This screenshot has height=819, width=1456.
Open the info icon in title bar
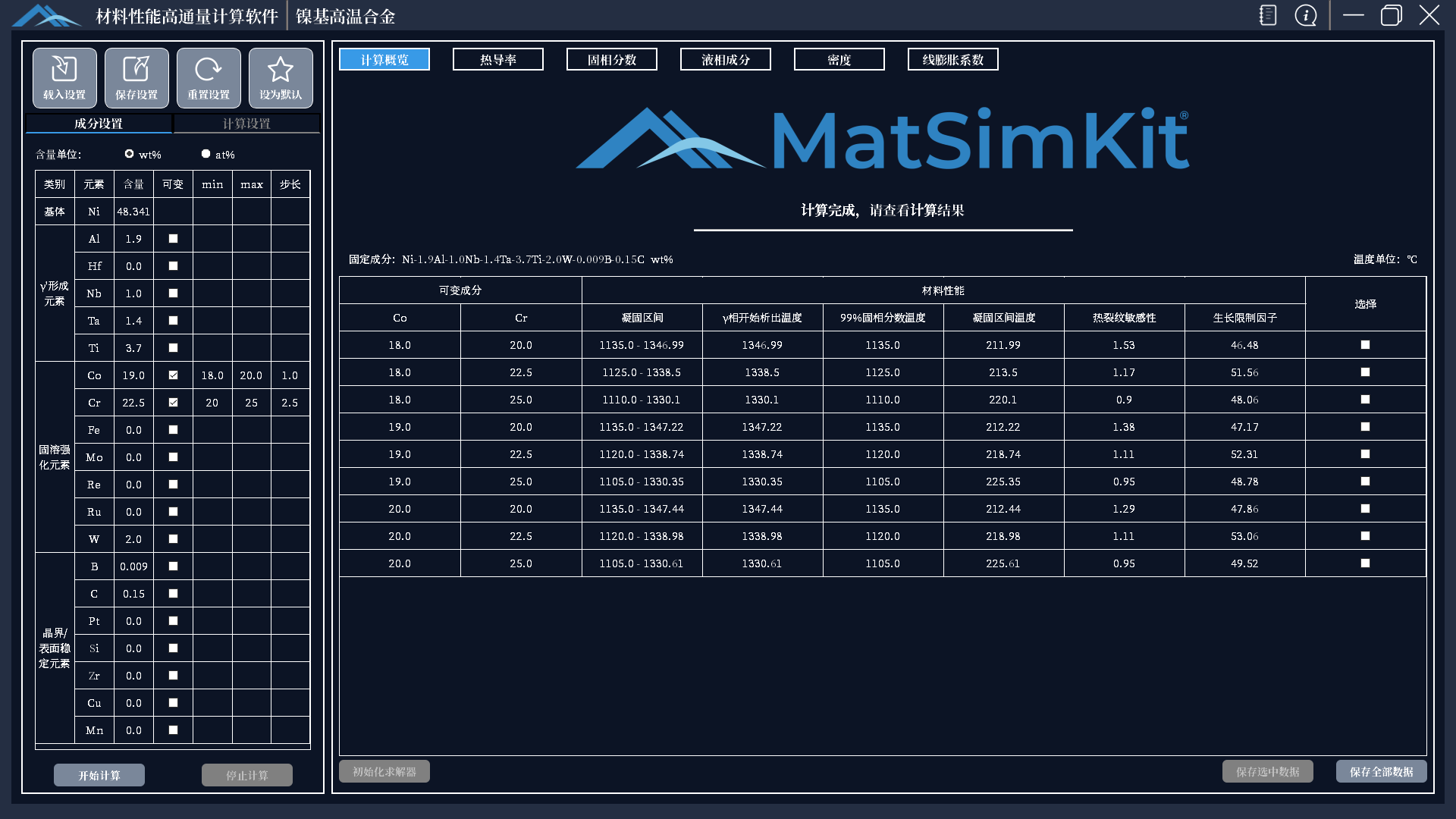(x=1306, y=15)
